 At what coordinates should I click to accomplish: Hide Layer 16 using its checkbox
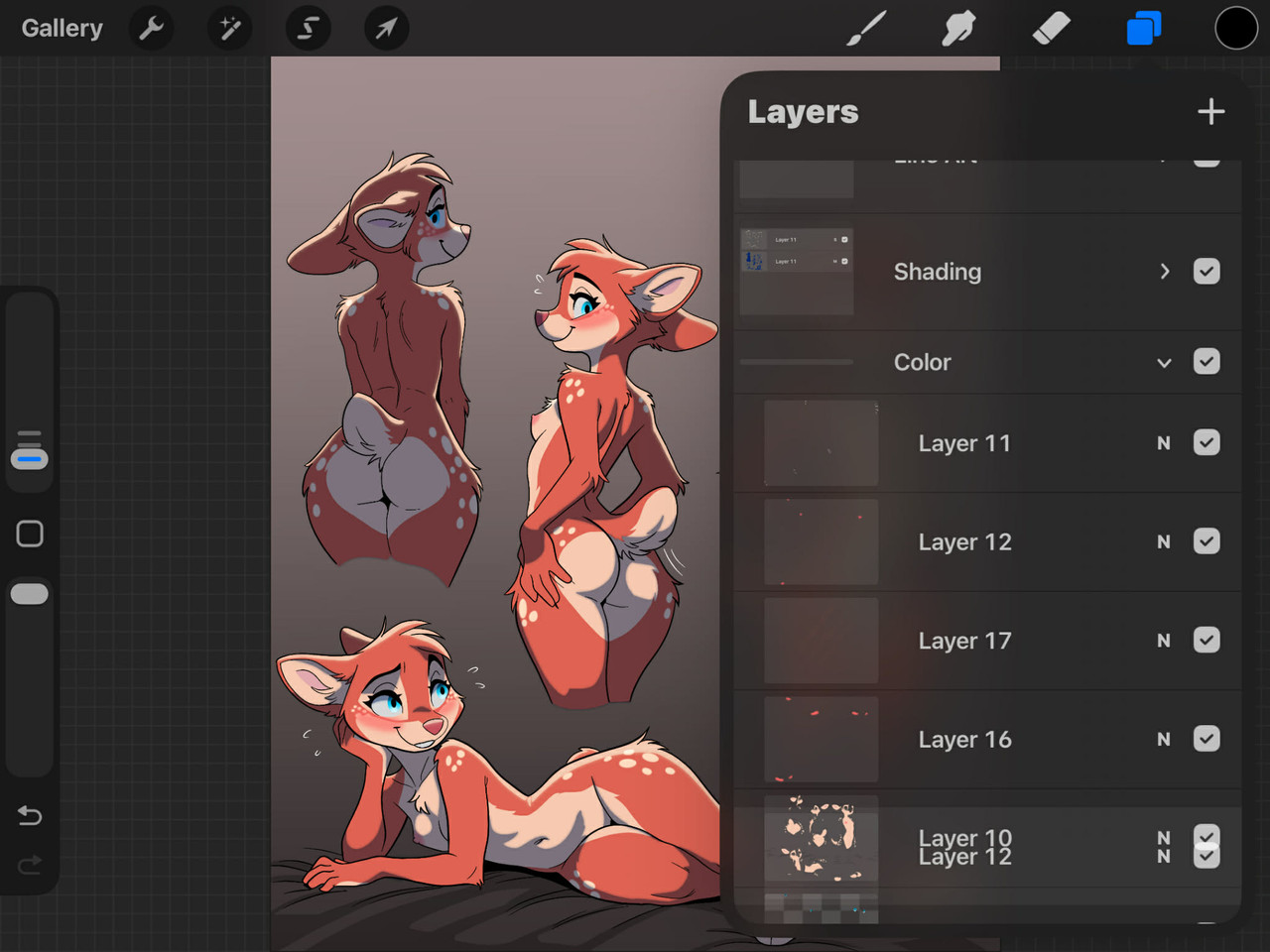[x=1206, y=739]
